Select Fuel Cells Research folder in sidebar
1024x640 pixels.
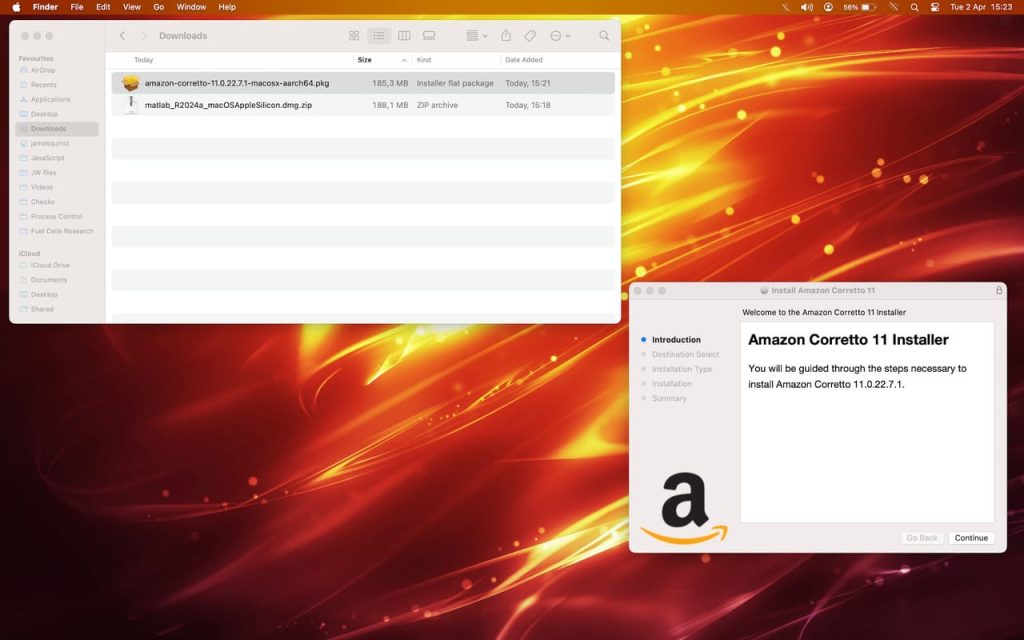pos(61,231)
